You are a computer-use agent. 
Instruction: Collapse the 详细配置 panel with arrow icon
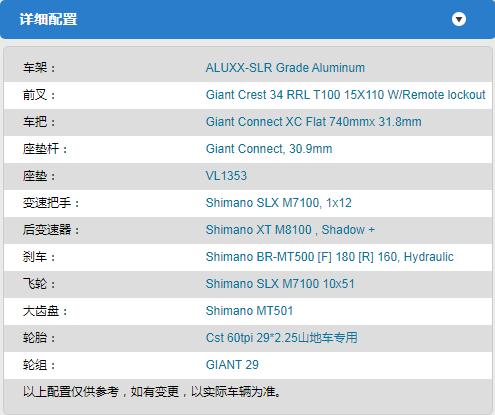coord(459,19)
